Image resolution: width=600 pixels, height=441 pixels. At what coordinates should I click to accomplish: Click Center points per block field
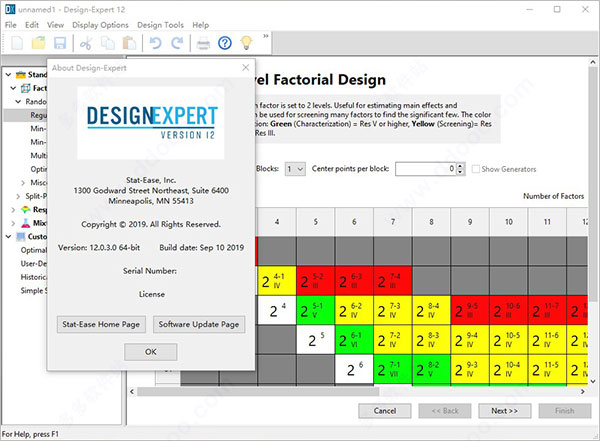pos(426,169)
